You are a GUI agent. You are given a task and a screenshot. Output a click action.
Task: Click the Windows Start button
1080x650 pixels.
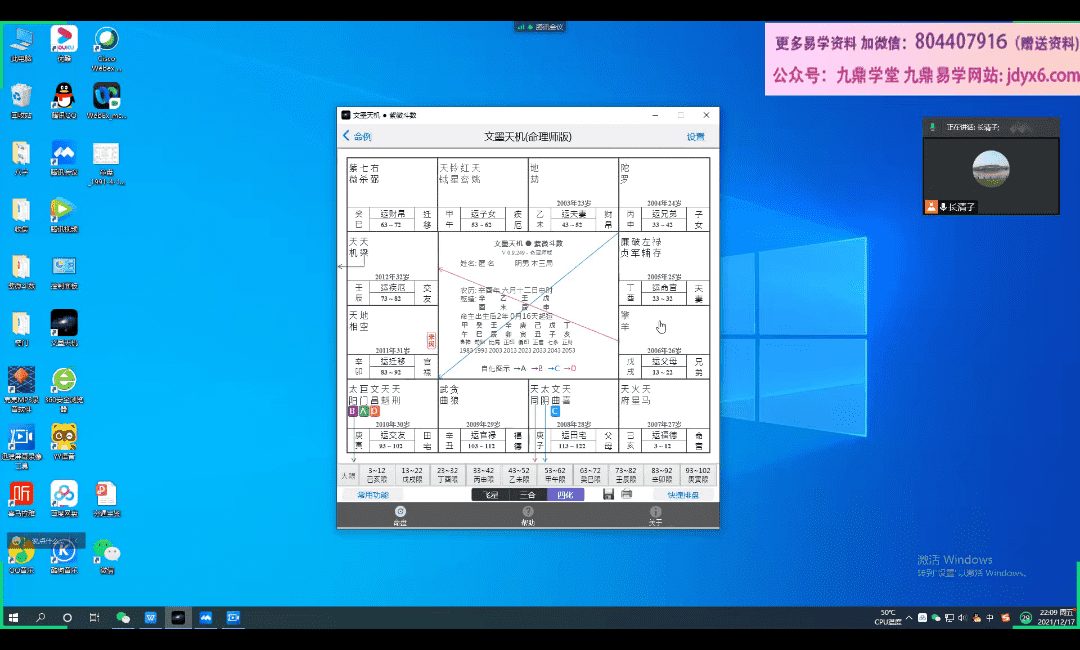click(13, 618)
